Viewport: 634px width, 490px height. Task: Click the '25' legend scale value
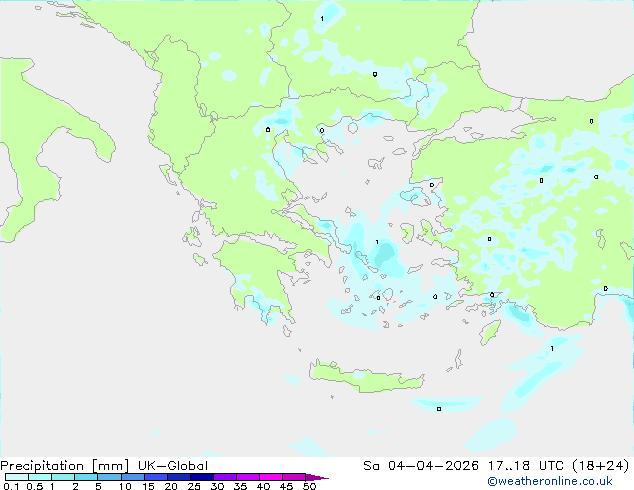click(x=194, y=486)
